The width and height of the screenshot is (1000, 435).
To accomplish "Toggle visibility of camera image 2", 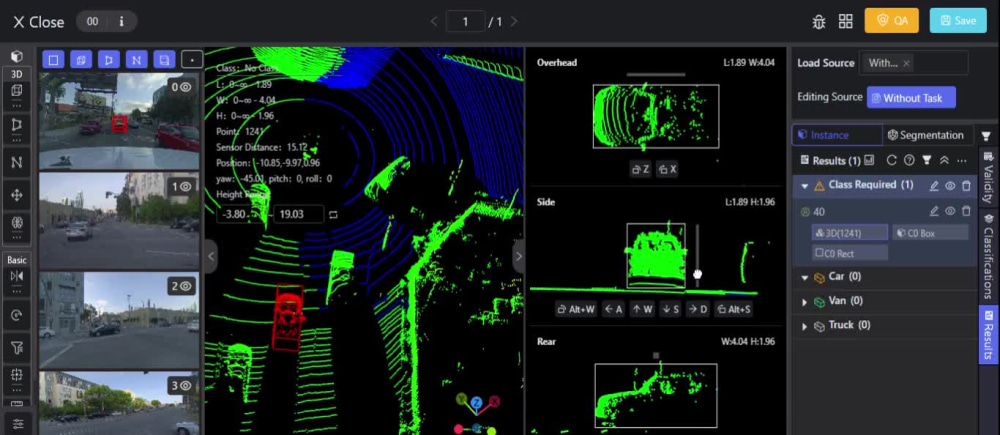I will (x=186, y=286).
